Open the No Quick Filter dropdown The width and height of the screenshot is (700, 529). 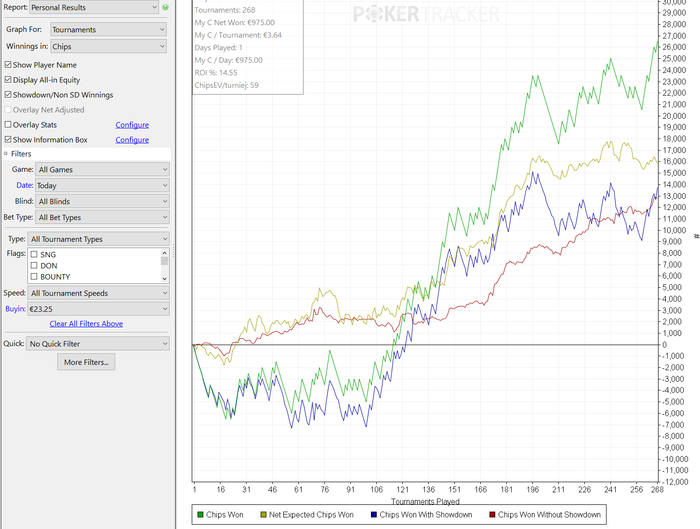point(97,344)
